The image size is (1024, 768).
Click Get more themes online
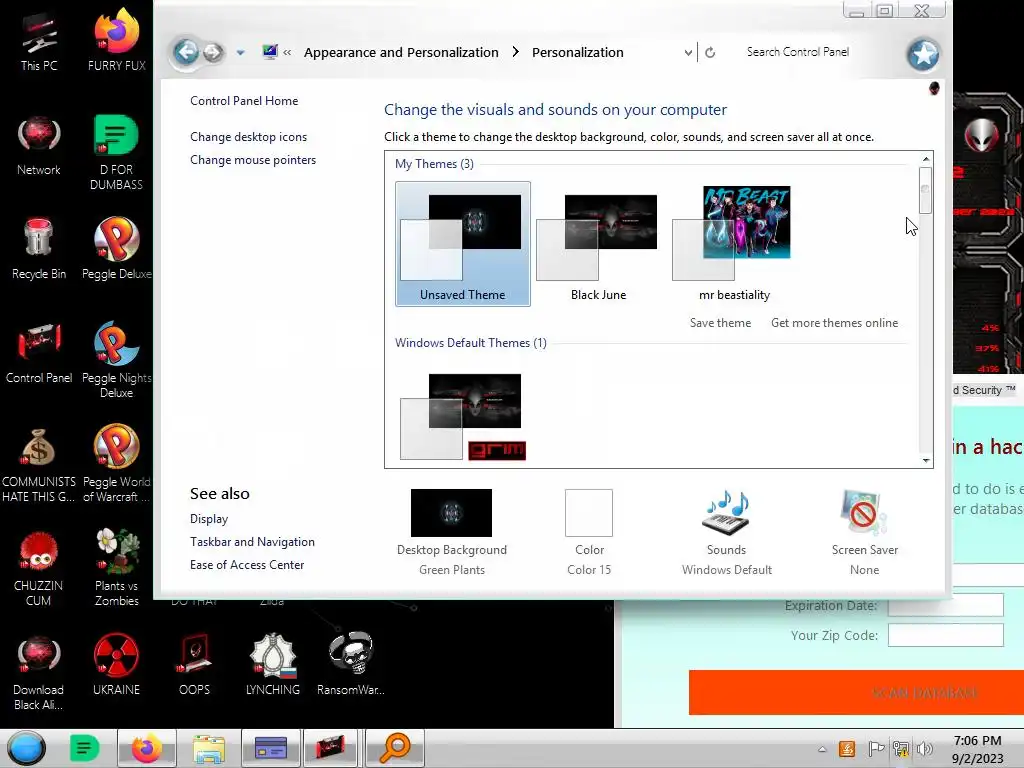(834, 323)
